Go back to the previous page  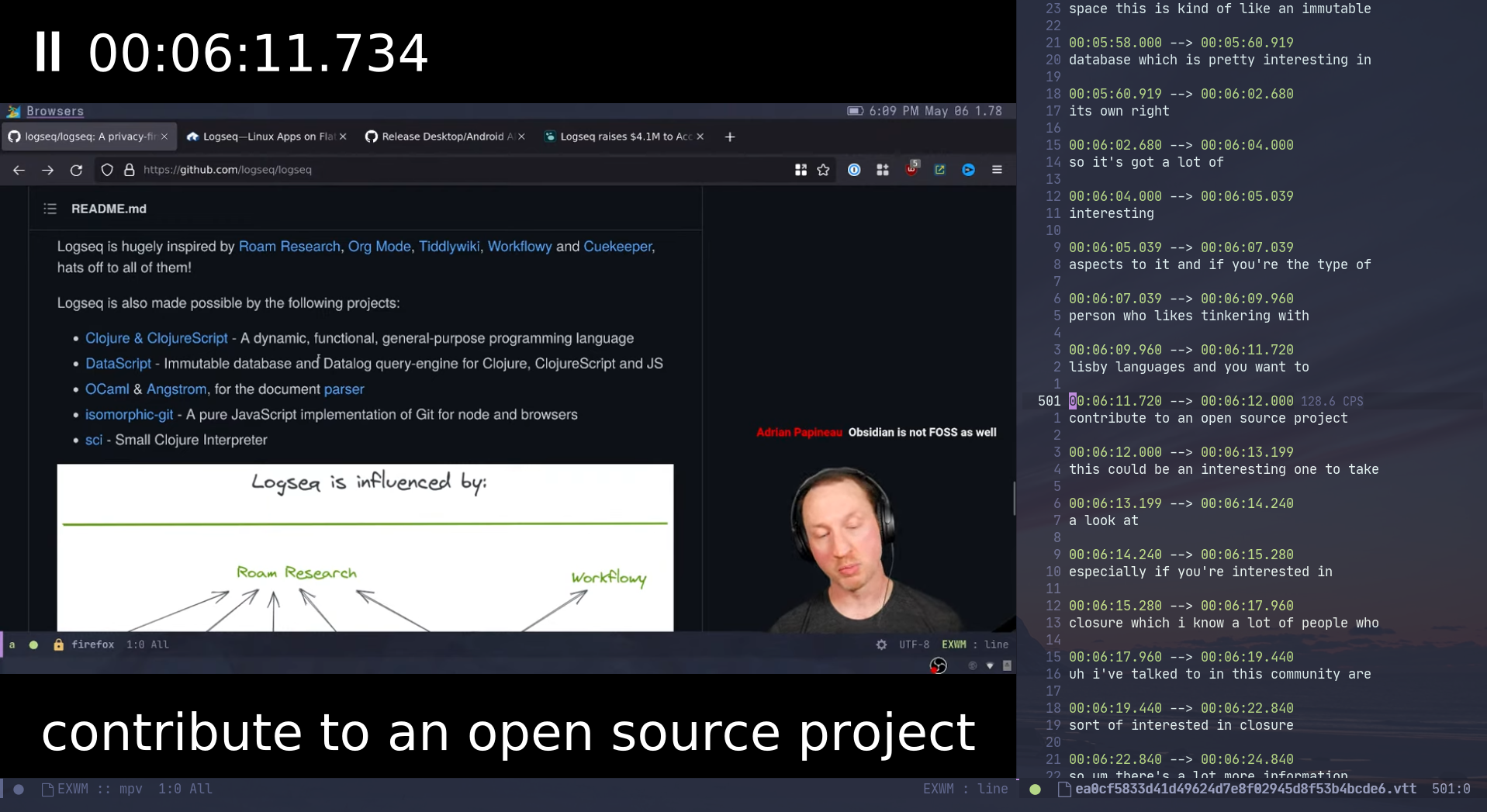(19, 170)
